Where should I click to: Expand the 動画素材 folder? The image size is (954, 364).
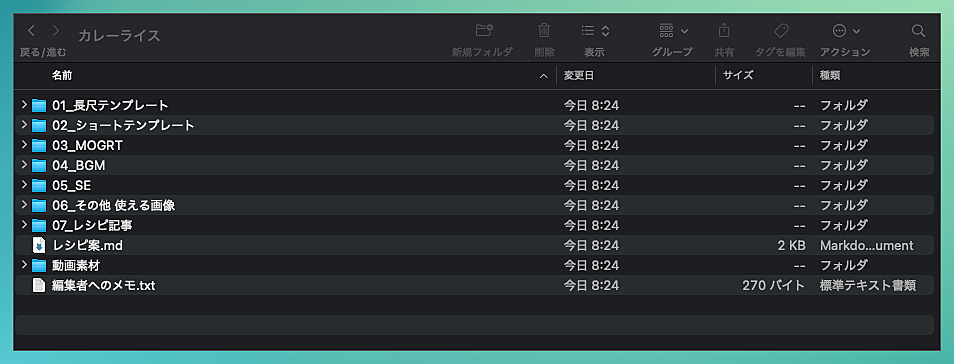[x=24, y=265]
